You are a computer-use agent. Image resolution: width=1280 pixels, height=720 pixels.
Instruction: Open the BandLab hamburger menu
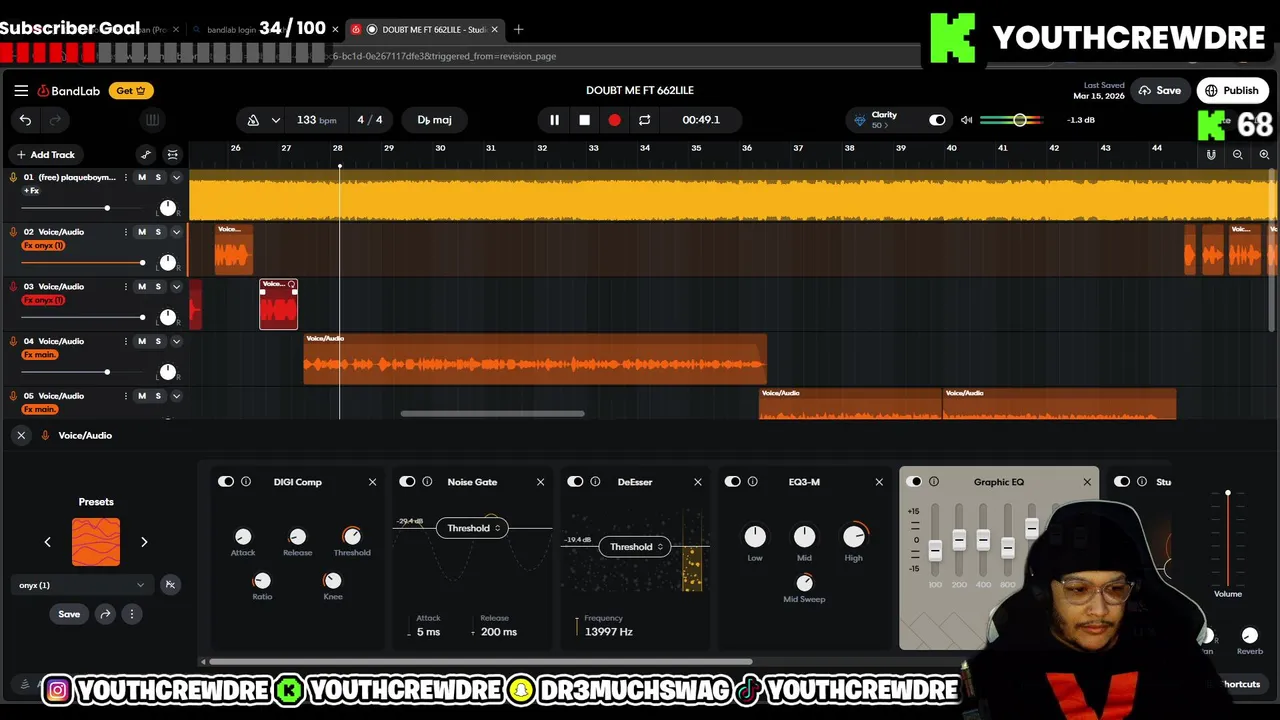tap(21, 90)
